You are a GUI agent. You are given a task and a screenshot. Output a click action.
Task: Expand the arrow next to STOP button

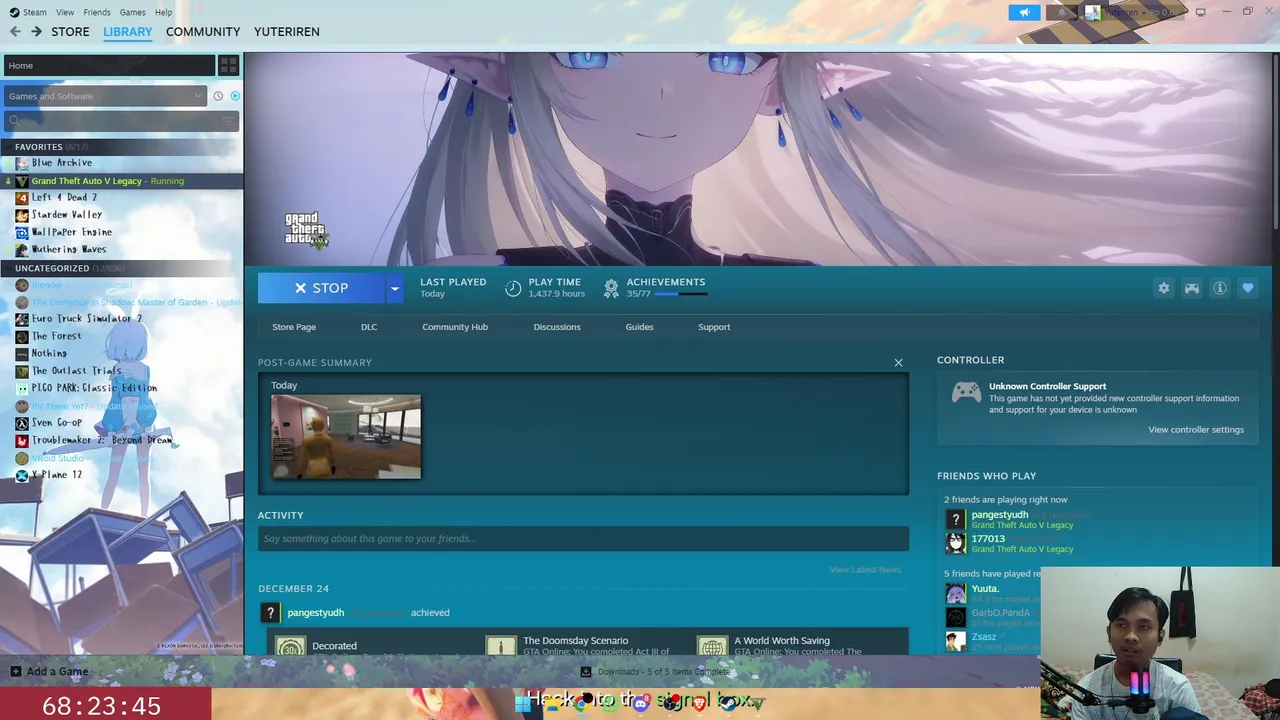[x=394, y=288]
